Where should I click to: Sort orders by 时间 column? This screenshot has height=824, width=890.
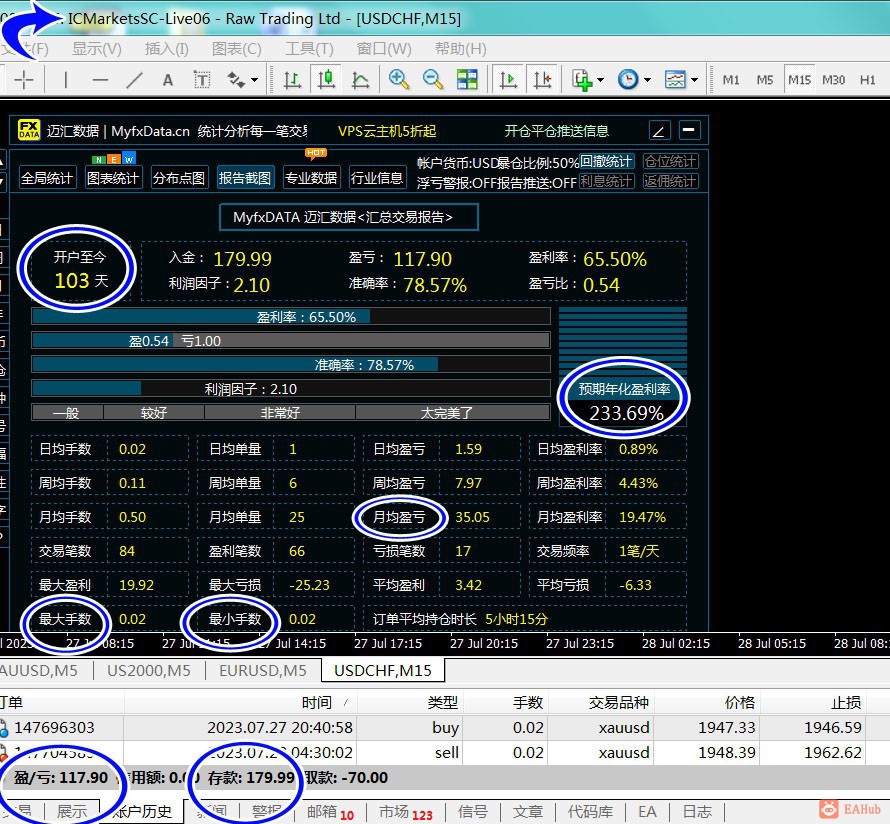pyautogui.click(x=241, y=703)
